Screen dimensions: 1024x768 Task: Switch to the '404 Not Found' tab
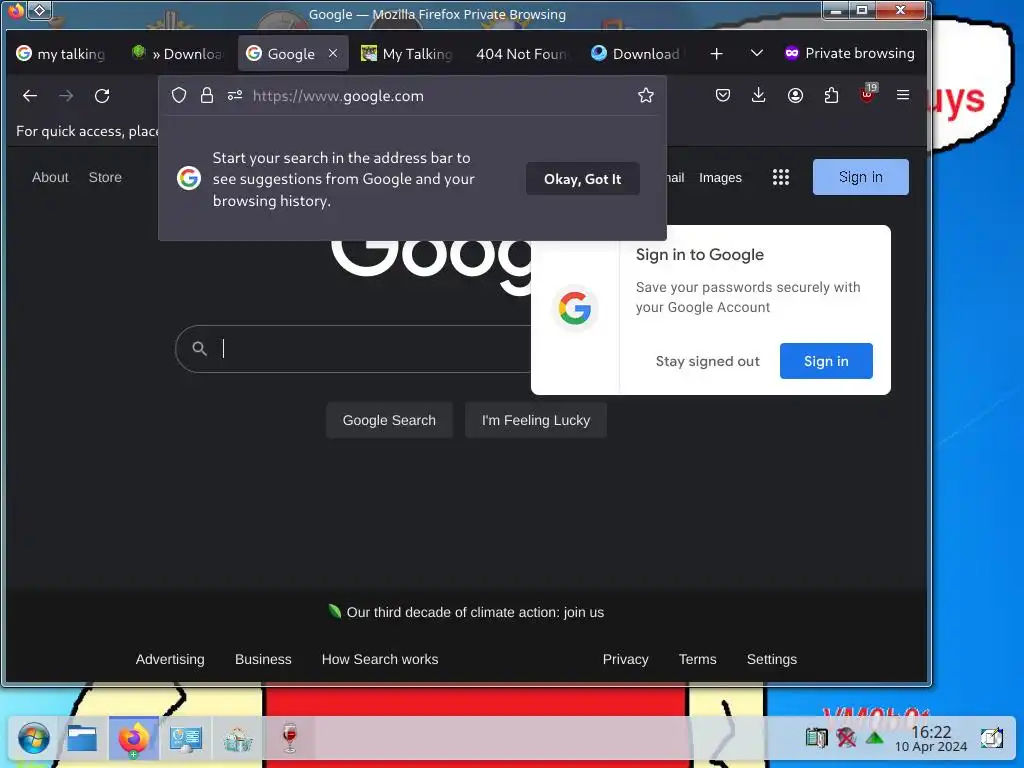(522, 54)
